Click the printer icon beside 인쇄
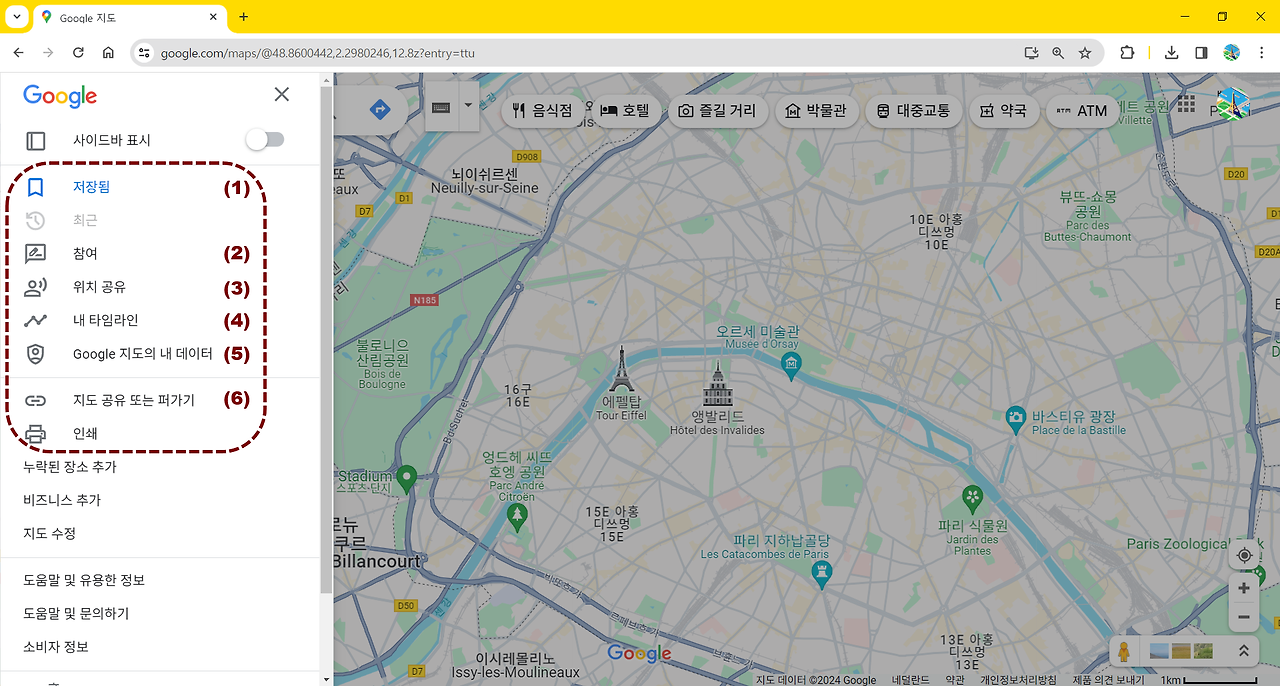Viewport: 1280px width, 686px height. [35, 434]
